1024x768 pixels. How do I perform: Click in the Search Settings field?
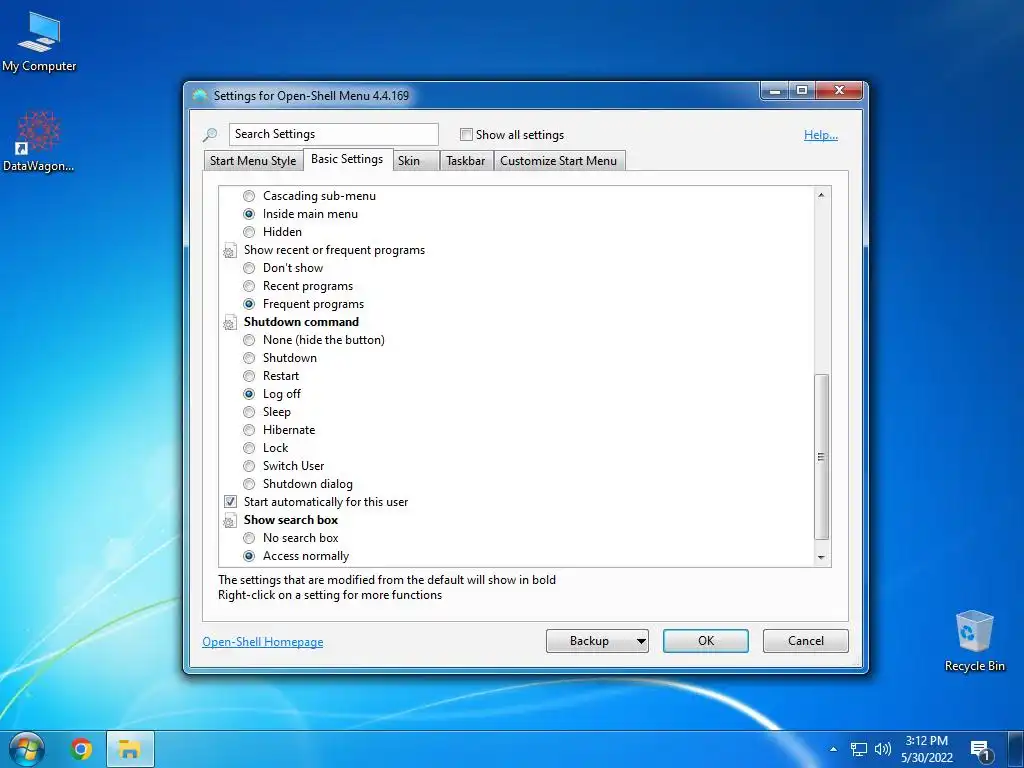(x=334, y=135)
